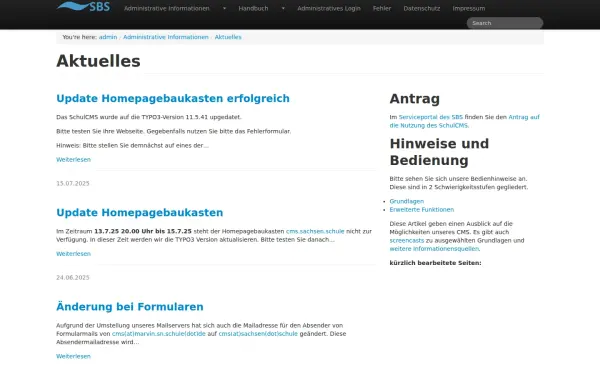Viewport: 600px width, 375px height.
Task: Open the Erweiterte Funktionen list link
Action: 421,210
